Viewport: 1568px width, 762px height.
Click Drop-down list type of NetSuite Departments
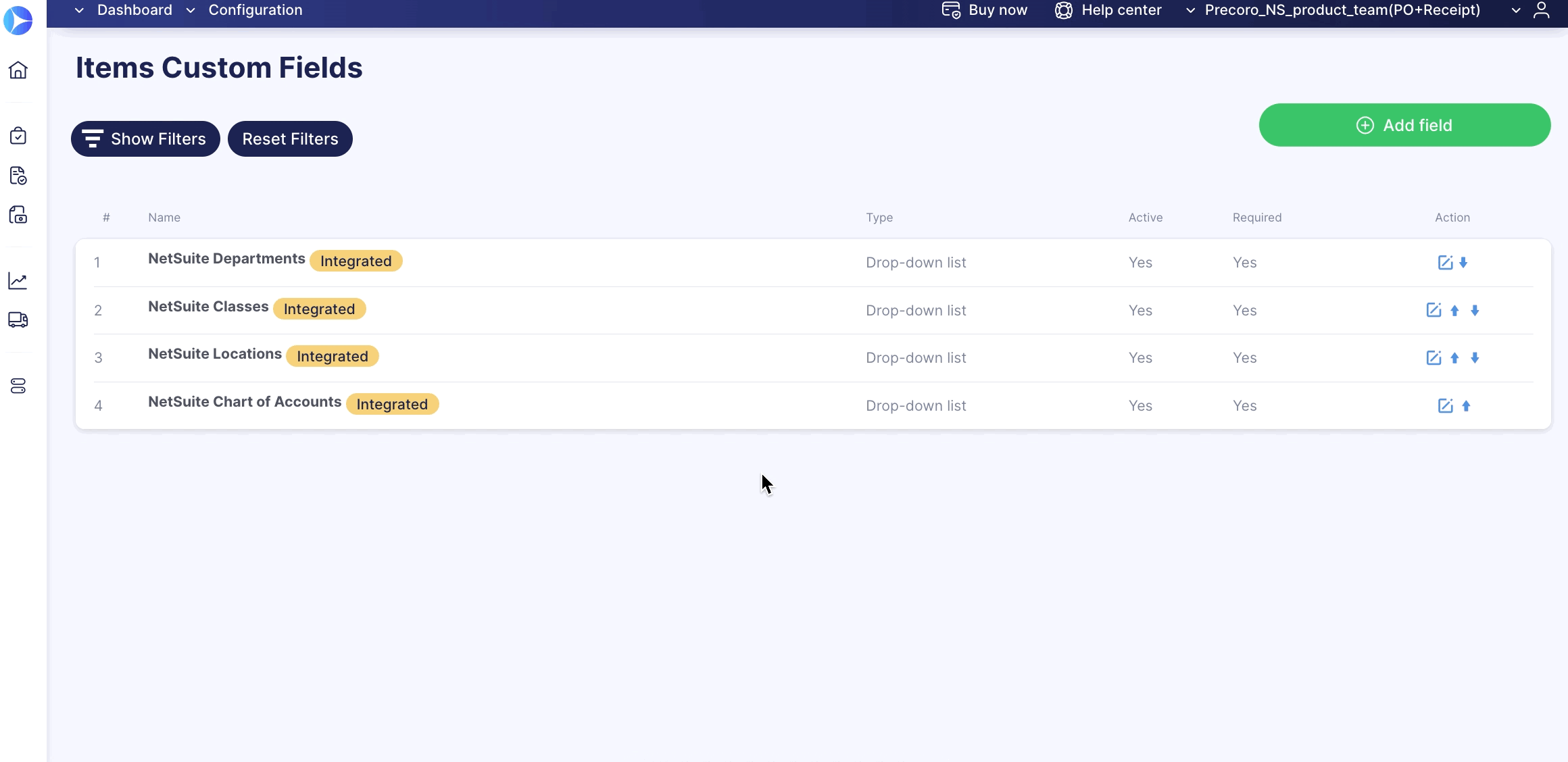click(x=916, y=263)
